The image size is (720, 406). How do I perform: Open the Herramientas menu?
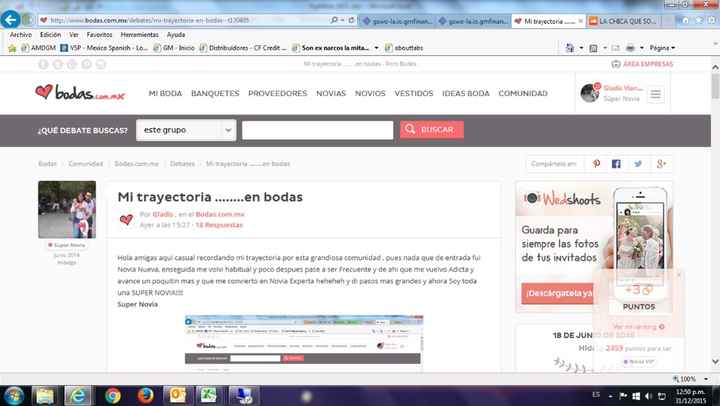coord(140,34)
